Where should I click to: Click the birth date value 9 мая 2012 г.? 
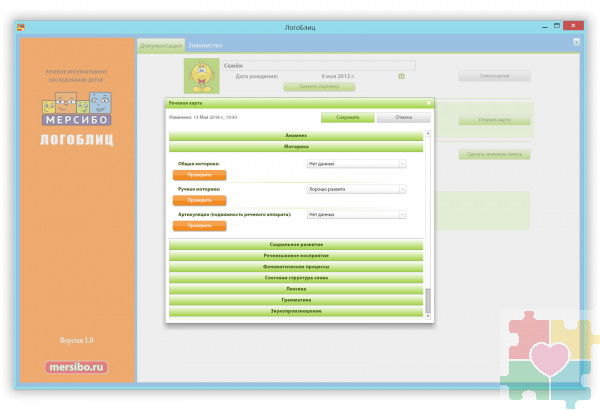point(338,76)
